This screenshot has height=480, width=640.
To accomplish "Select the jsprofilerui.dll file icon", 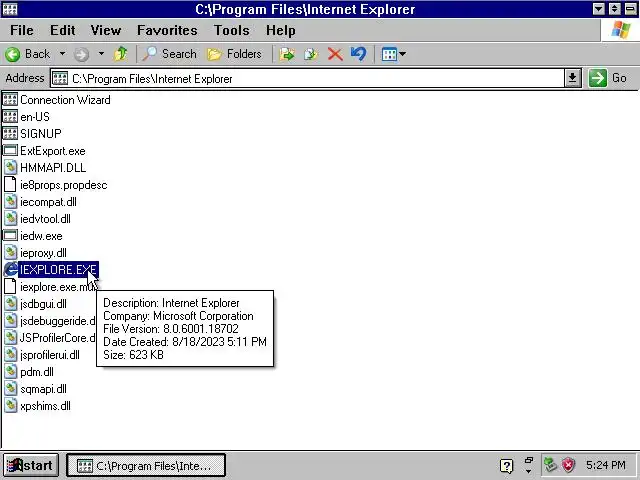I will coord(10,355).
